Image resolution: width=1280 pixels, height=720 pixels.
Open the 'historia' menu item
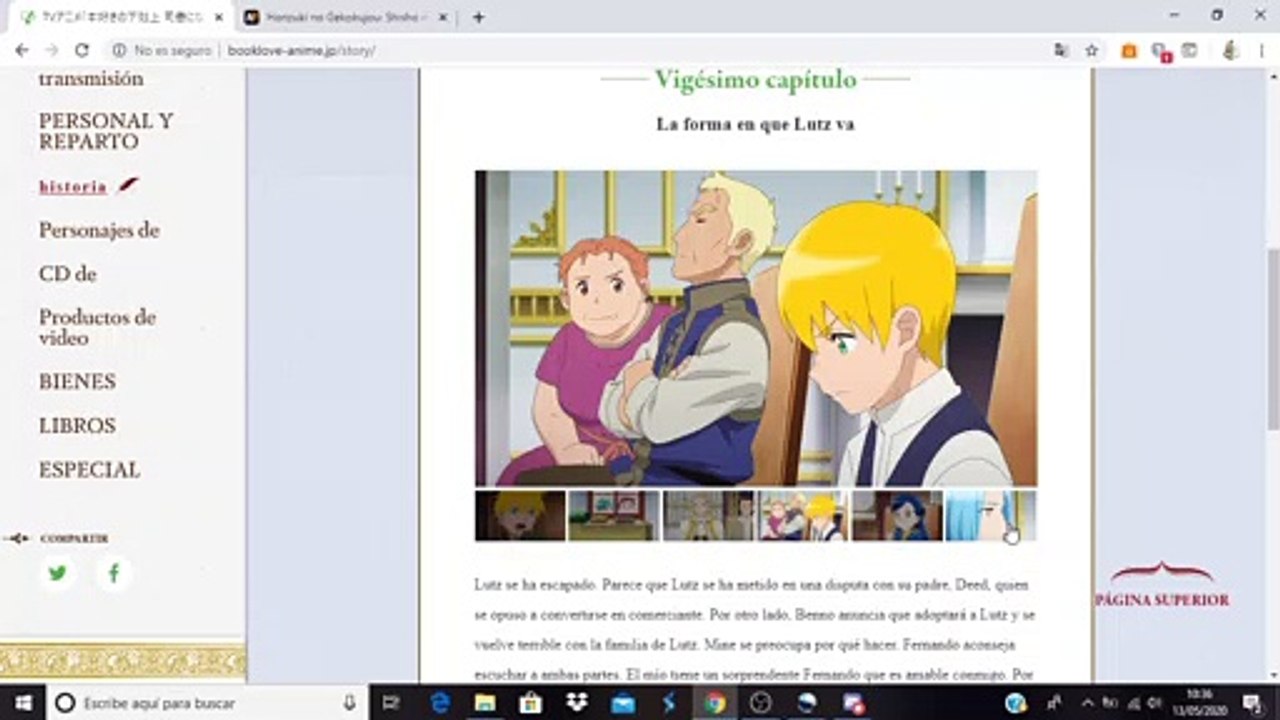click(x=73, y=186)
